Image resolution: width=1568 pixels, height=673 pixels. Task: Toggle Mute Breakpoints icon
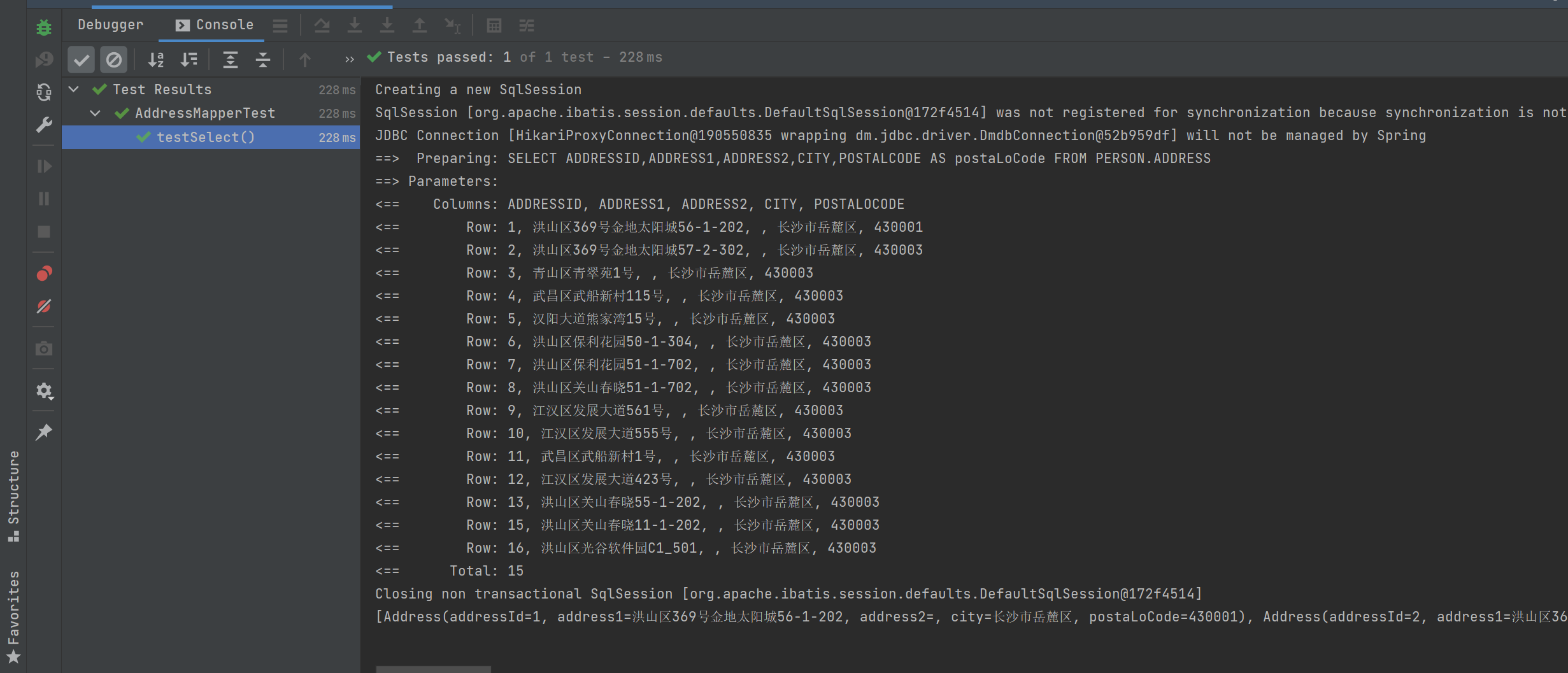pyautogui.click(x=43, y=306)
